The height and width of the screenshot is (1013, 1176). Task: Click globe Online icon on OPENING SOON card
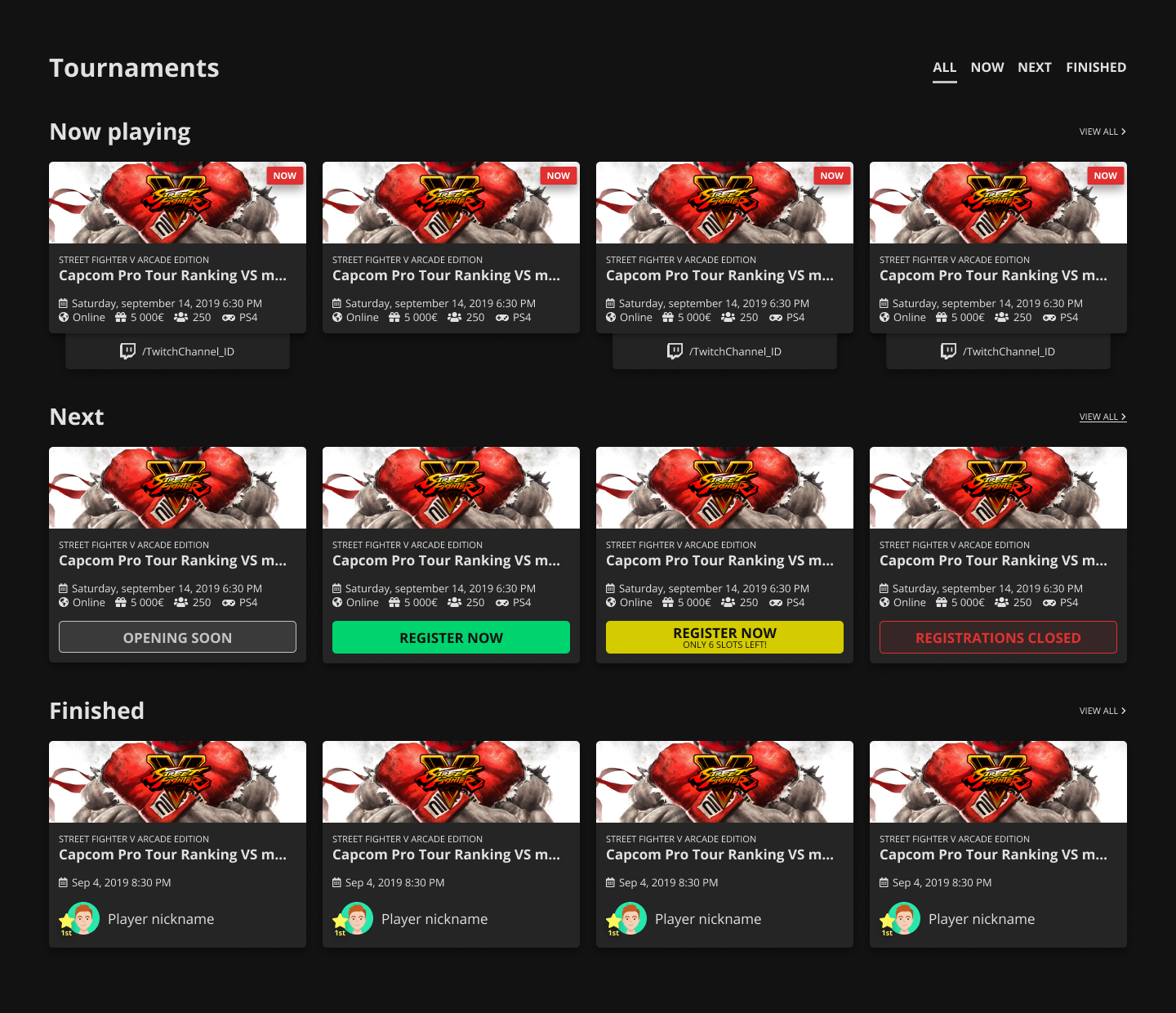point(64,602)
